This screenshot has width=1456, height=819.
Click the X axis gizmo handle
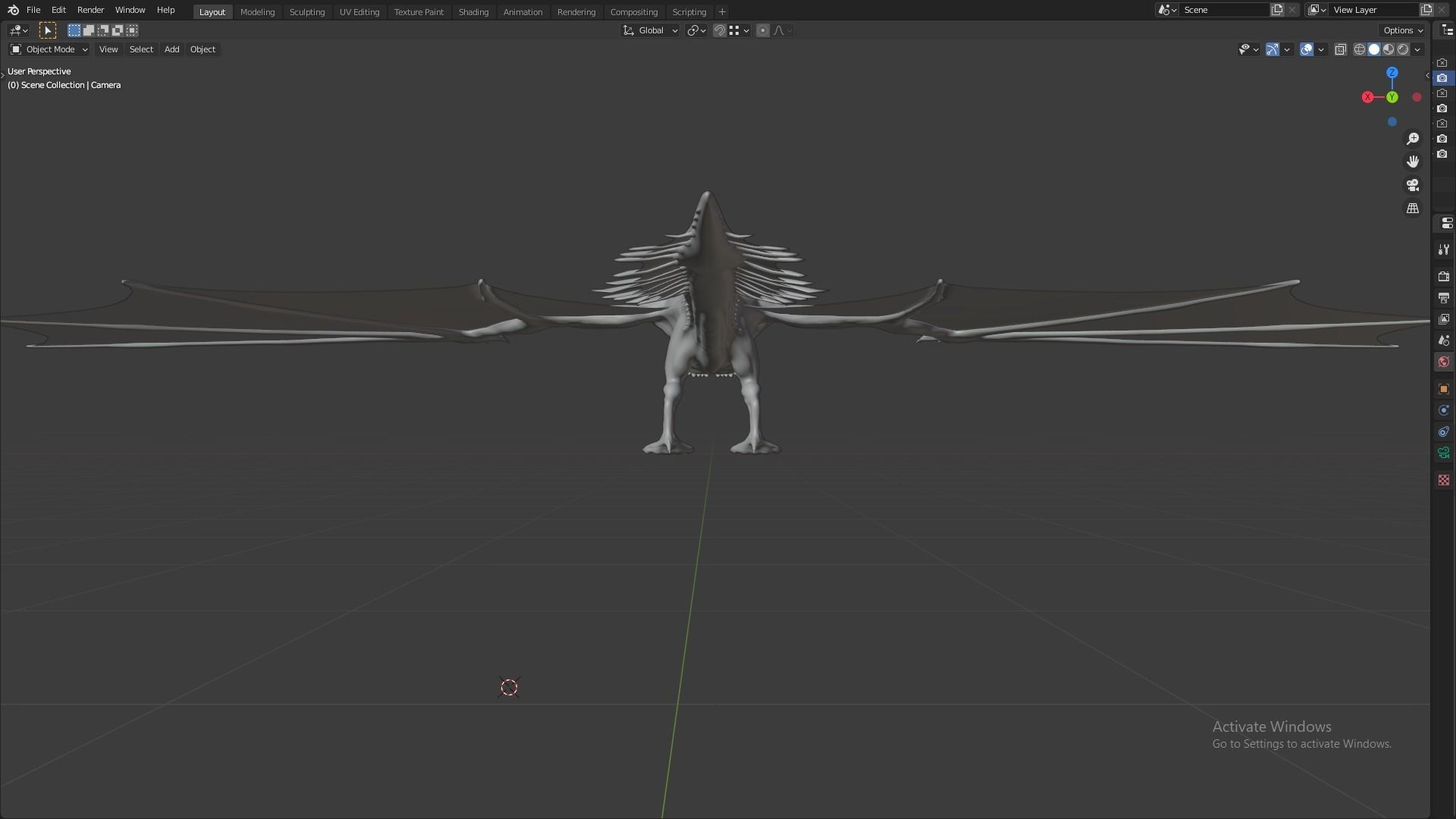tap(1367, 97)
